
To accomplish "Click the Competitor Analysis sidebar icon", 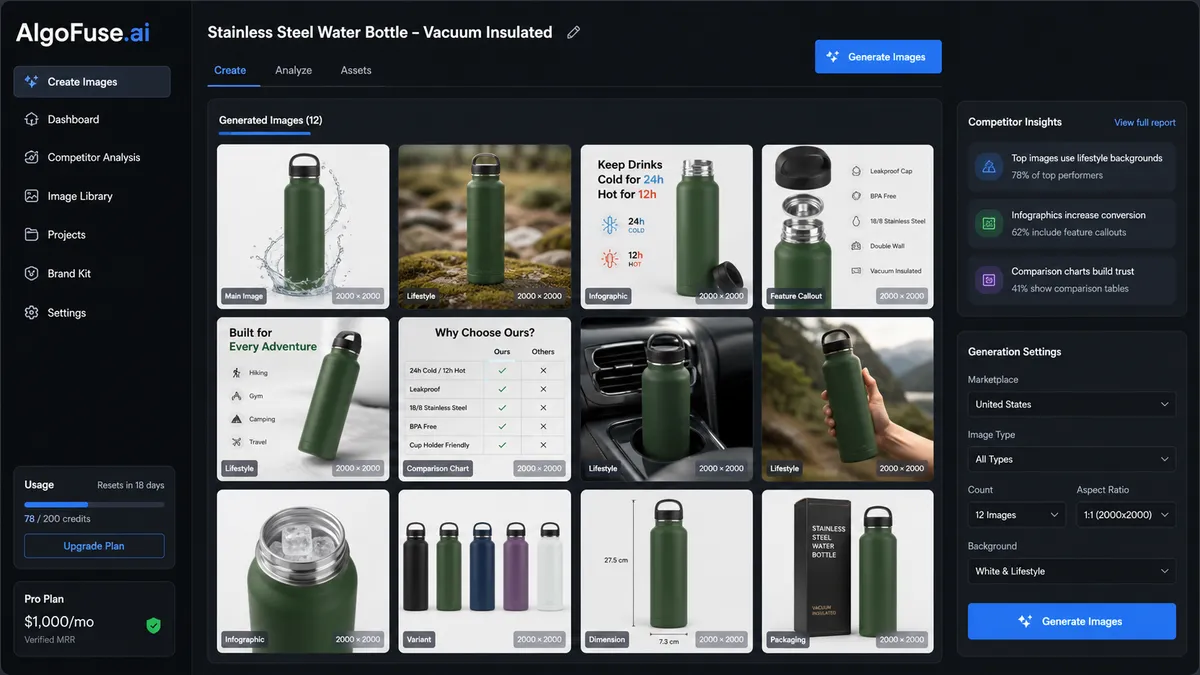I will click(31, 157).
